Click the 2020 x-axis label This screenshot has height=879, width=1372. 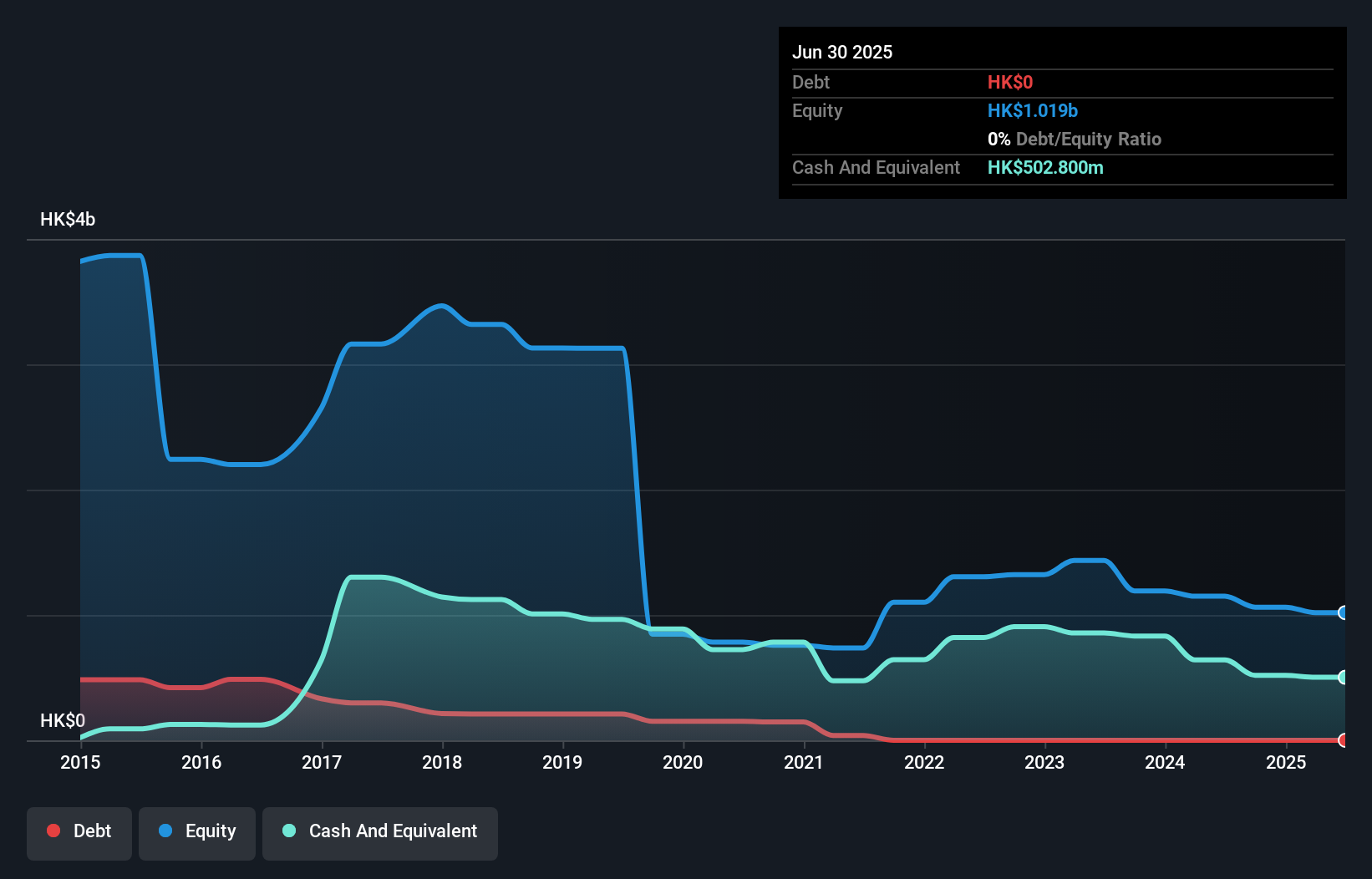[x=683, y=762]
